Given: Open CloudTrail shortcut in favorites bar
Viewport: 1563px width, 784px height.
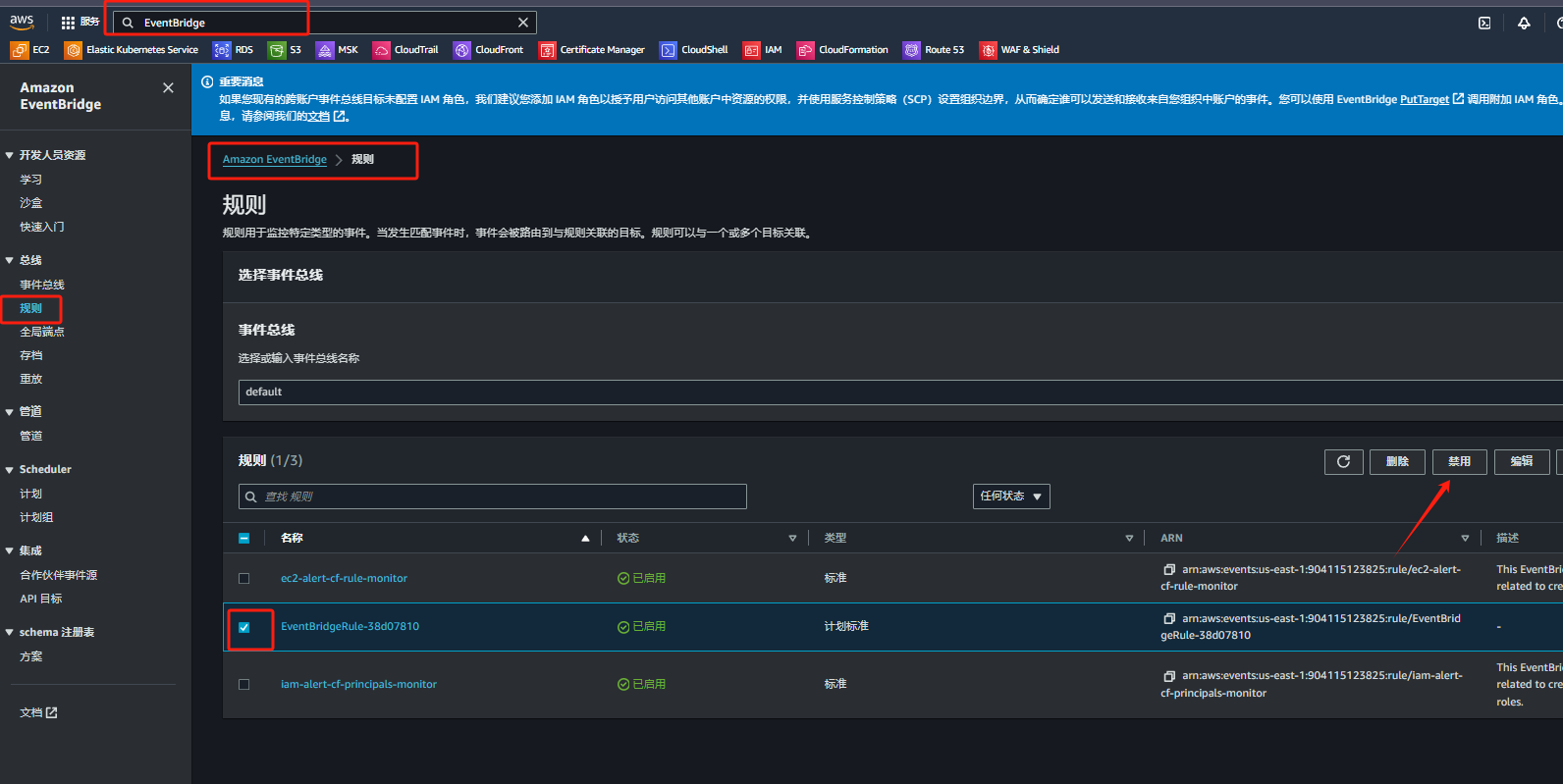Looking at the screenshot, I should (x=405, y=50).
